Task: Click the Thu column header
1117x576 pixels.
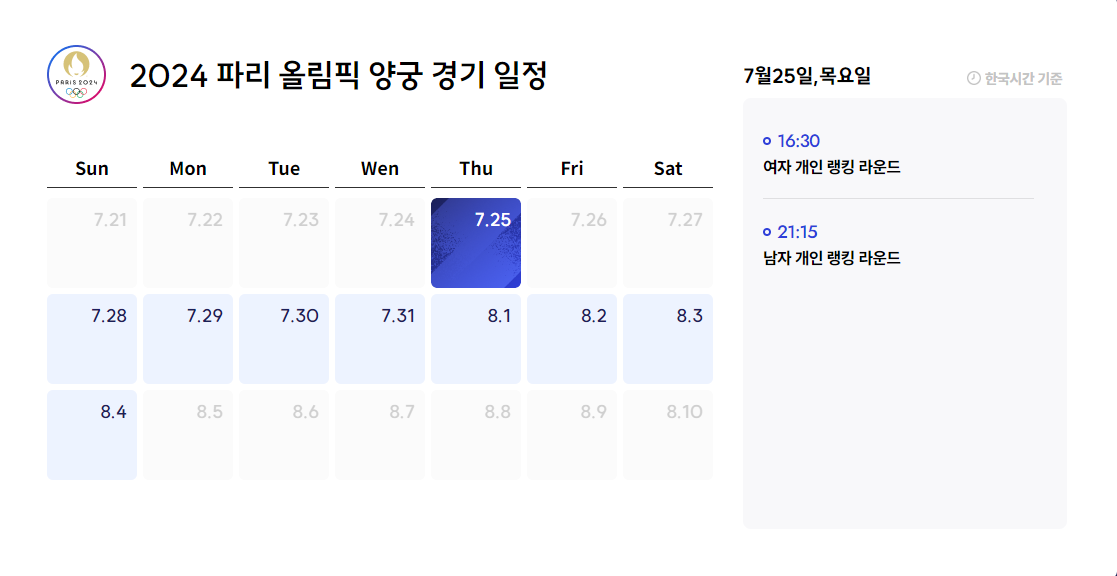Action: pyautogui.click(x=476, y=168)
